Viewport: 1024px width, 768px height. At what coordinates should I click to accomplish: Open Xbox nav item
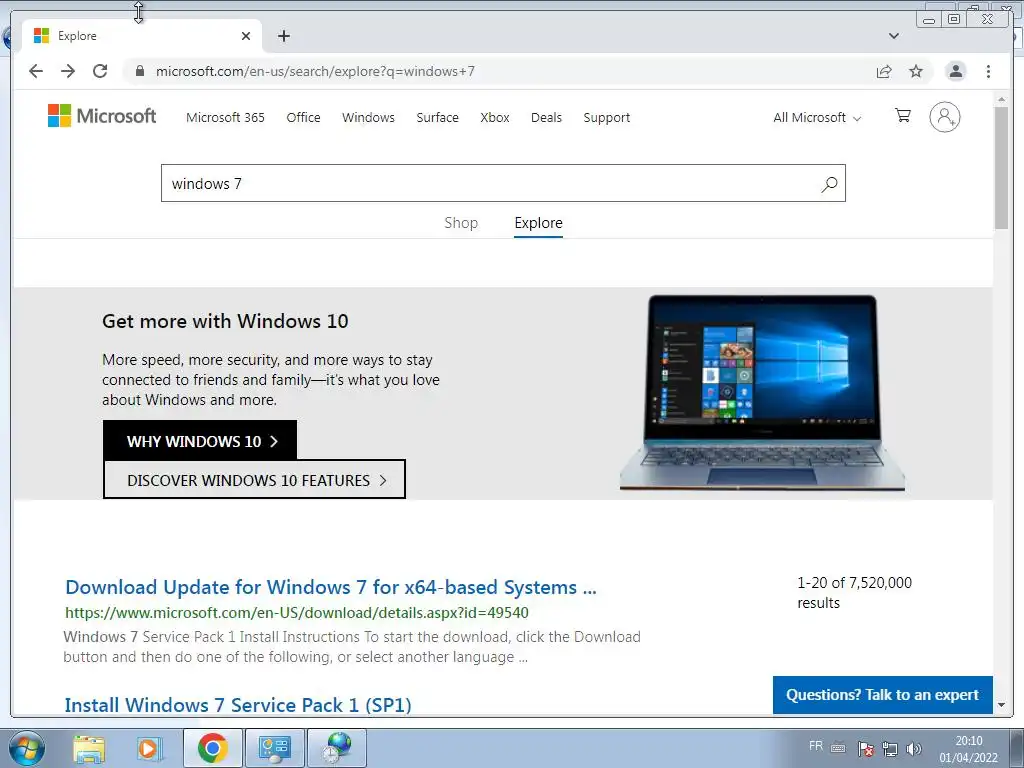494,118
